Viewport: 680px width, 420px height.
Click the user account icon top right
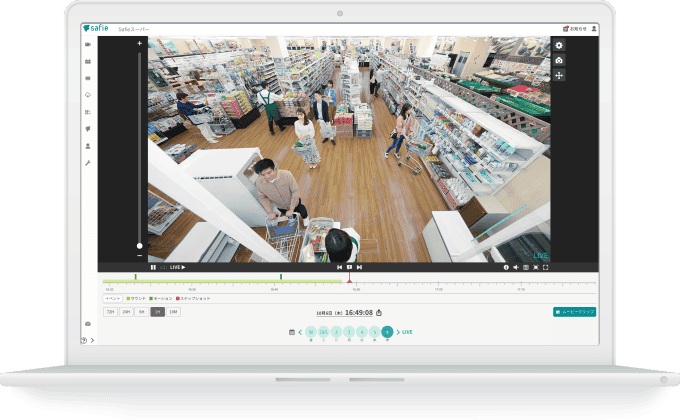595,29
